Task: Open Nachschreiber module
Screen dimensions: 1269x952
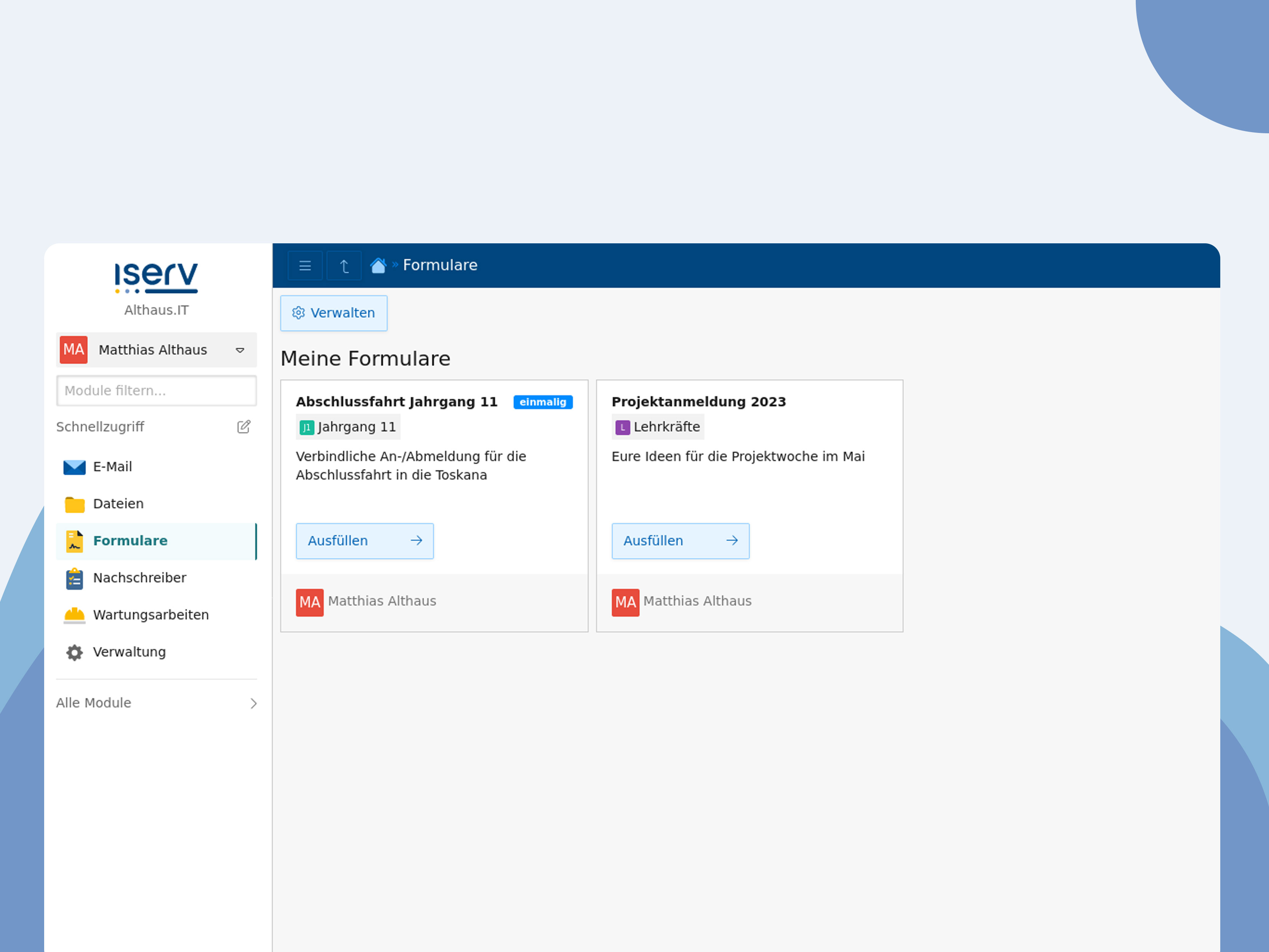Action: [x=156, y=578]
